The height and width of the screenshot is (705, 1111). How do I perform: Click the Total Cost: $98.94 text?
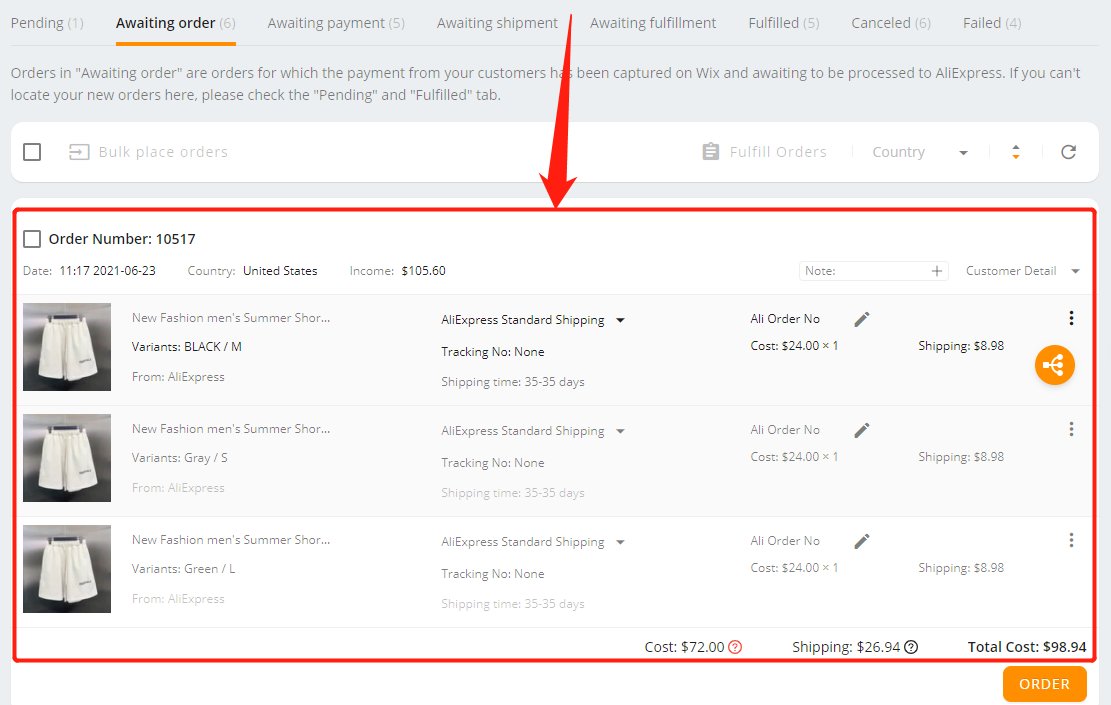(1027, 647)
